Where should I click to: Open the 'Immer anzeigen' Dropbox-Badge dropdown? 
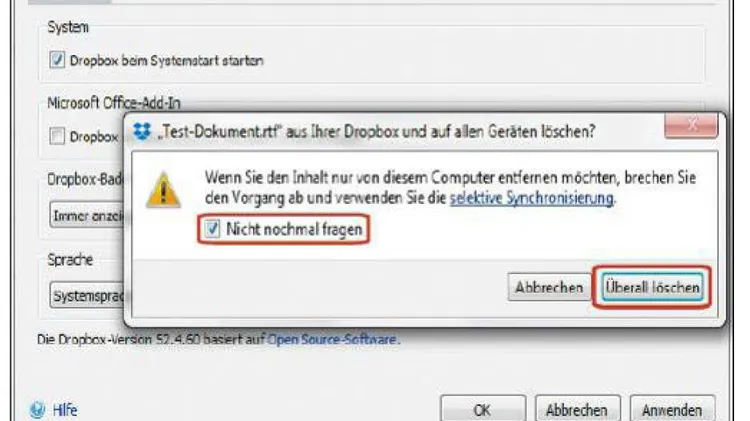[87, 216]
